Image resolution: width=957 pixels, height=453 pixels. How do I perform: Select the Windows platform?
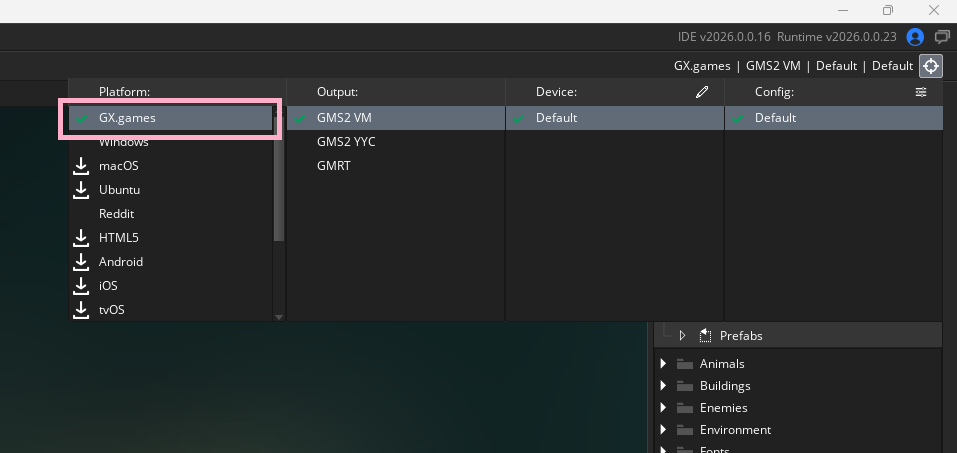170,142
